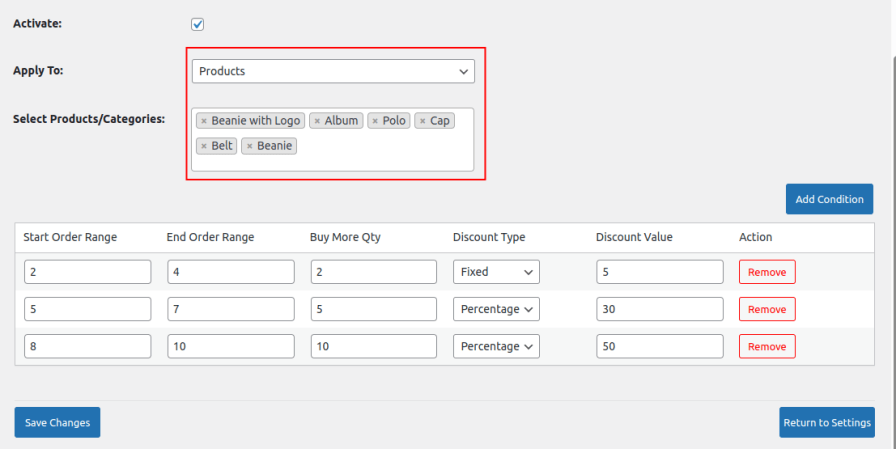This screenshot has height=449, width=896.
Task: Open the Fixed discount type dropdown
Action: [x=496, y=272]
